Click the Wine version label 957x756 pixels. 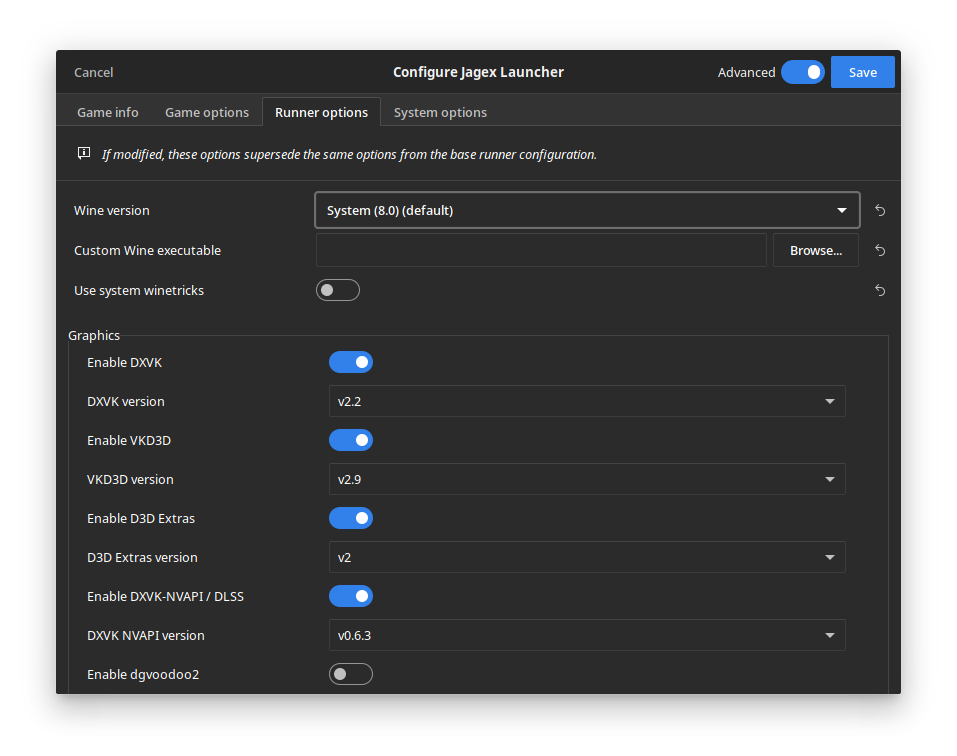pyautogui.click(x=112, y=211)
